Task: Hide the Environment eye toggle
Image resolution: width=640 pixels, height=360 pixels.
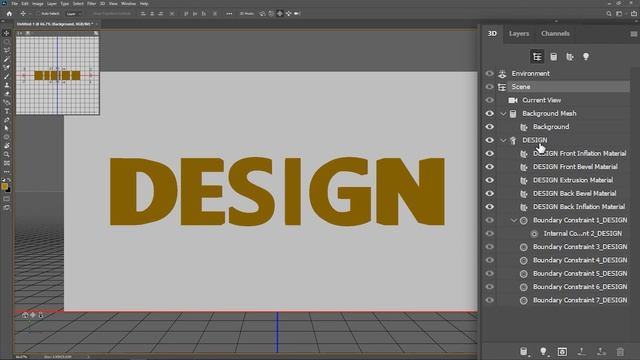Action: point(489,73)
